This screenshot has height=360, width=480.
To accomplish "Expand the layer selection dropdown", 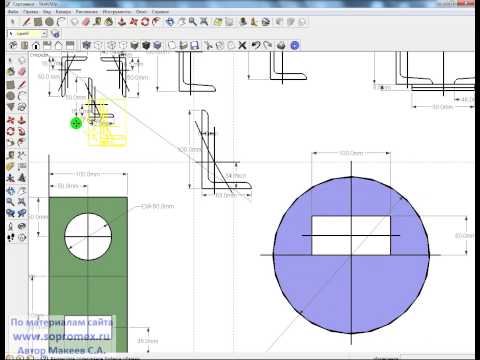I will tap(44, 34).
